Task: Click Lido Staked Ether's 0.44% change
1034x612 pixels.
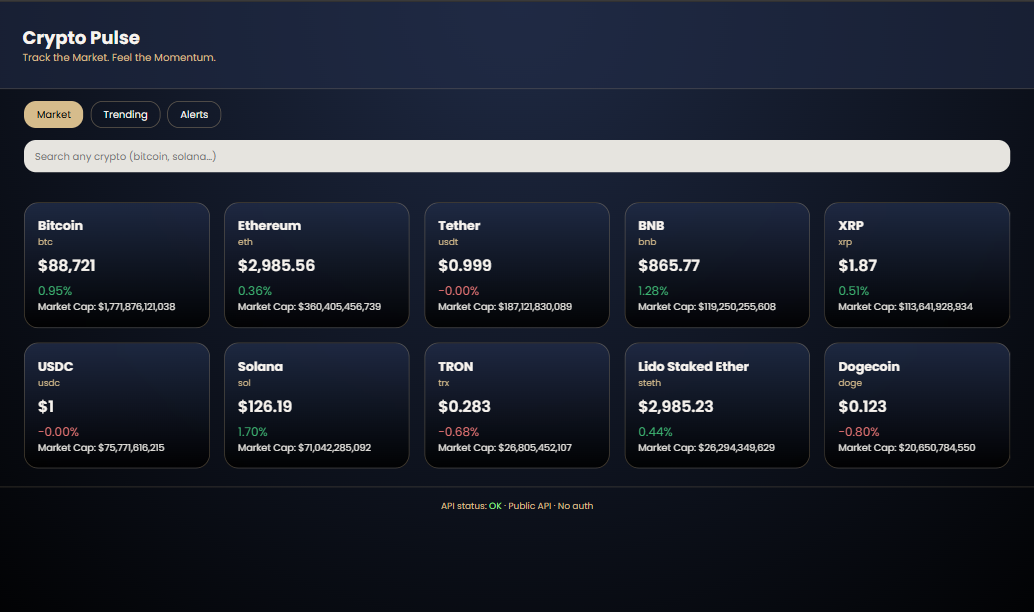Action: pyautogui.click(x=655, y=432)
